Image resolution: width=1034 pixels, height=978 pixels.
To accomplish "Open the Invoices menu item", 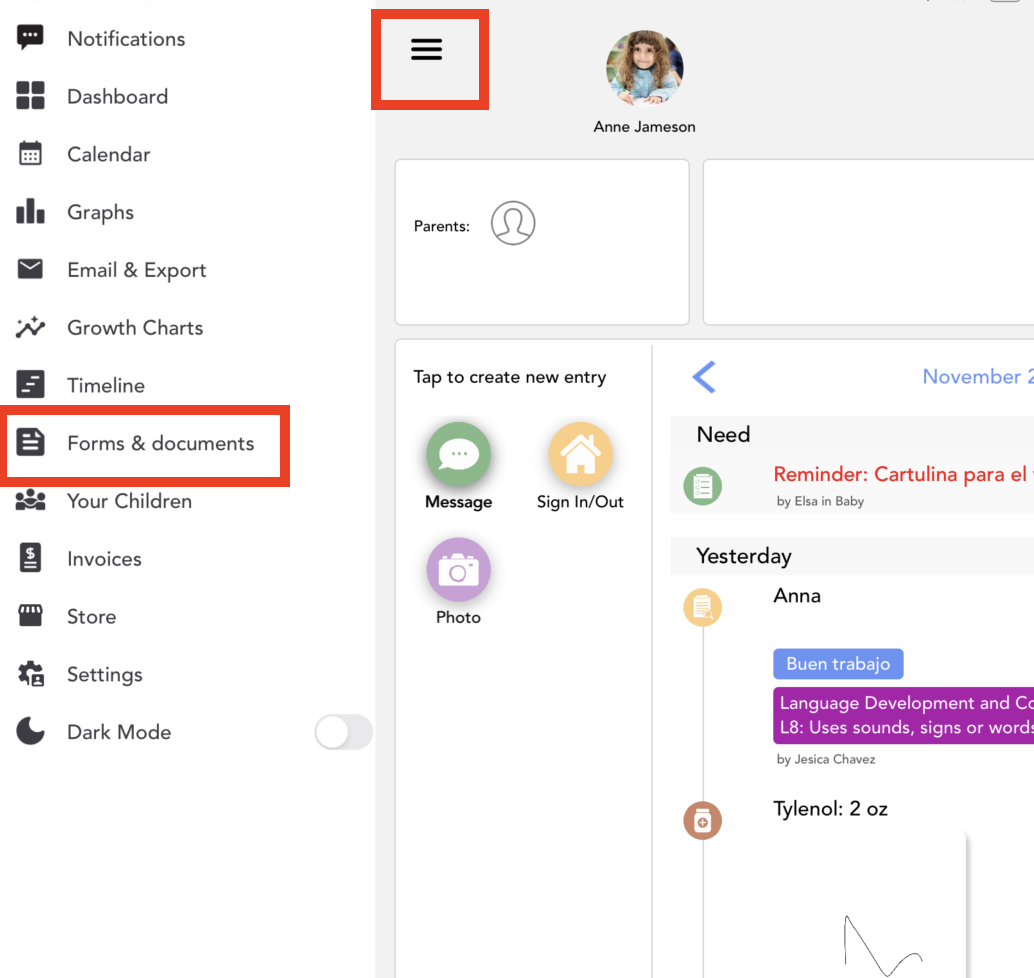I will tap(104, 559).
